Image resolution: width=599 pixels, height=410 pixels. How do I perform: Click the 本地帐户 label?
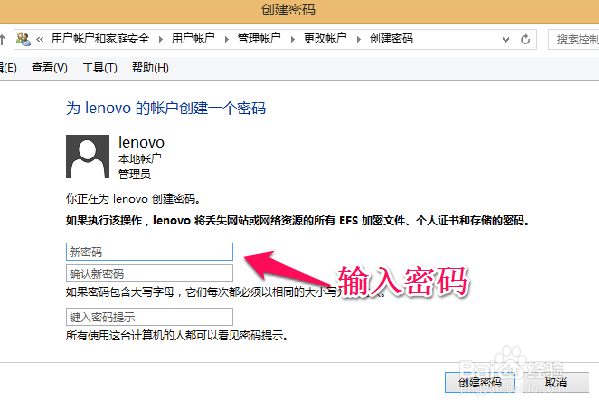coord(139,159)
